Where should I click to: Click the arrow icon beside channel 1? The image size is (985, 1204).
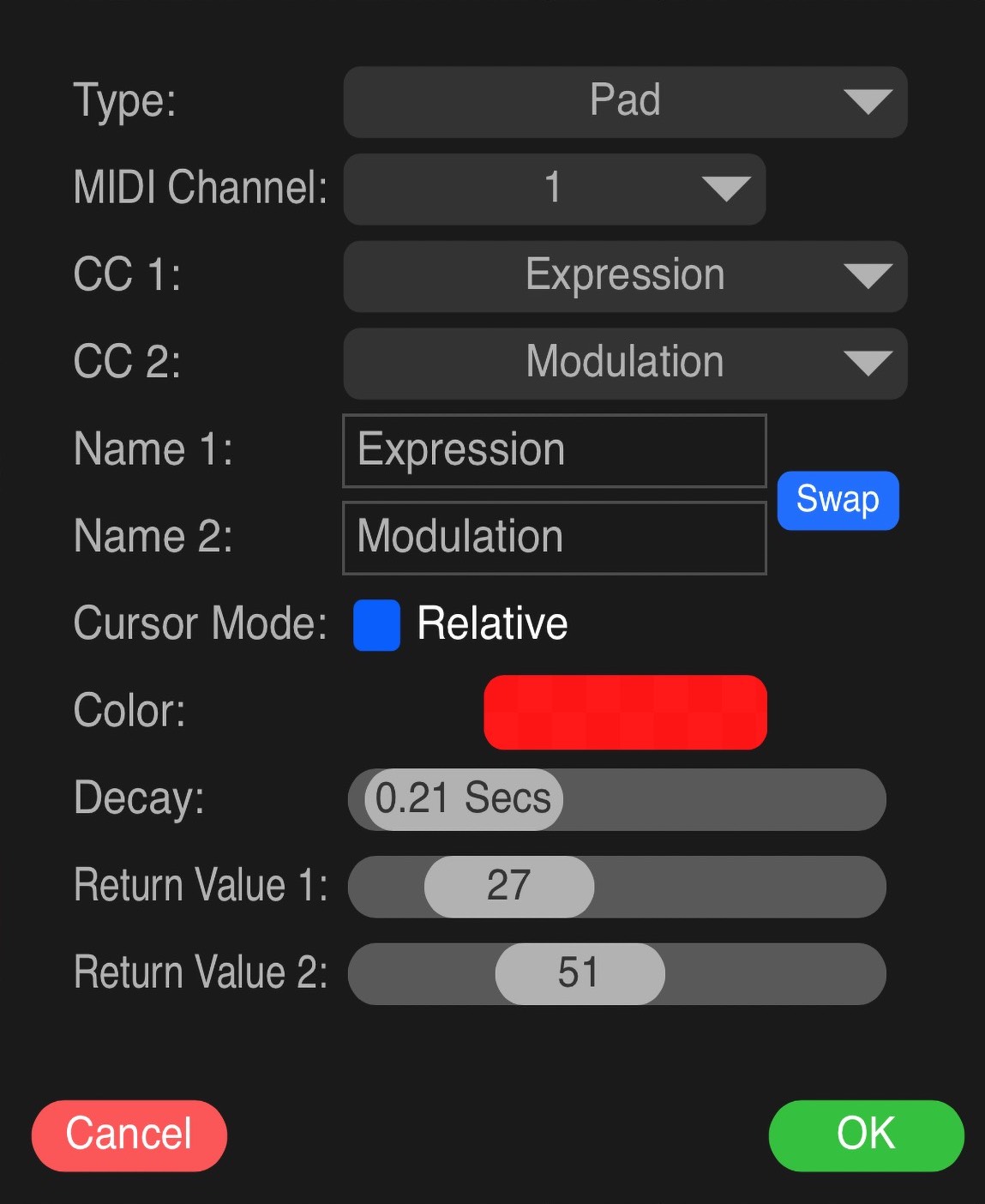[x=725, y=189]
